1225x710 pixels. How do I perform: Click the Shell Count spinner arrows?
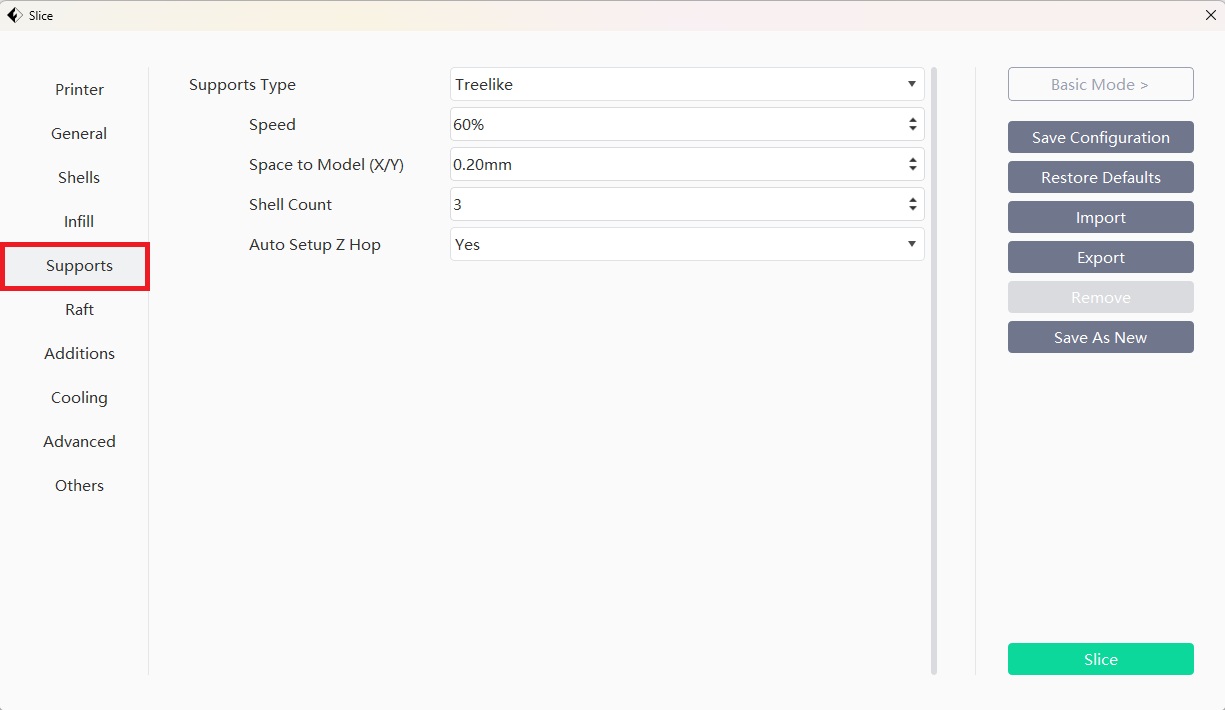[x=912, y=205]
